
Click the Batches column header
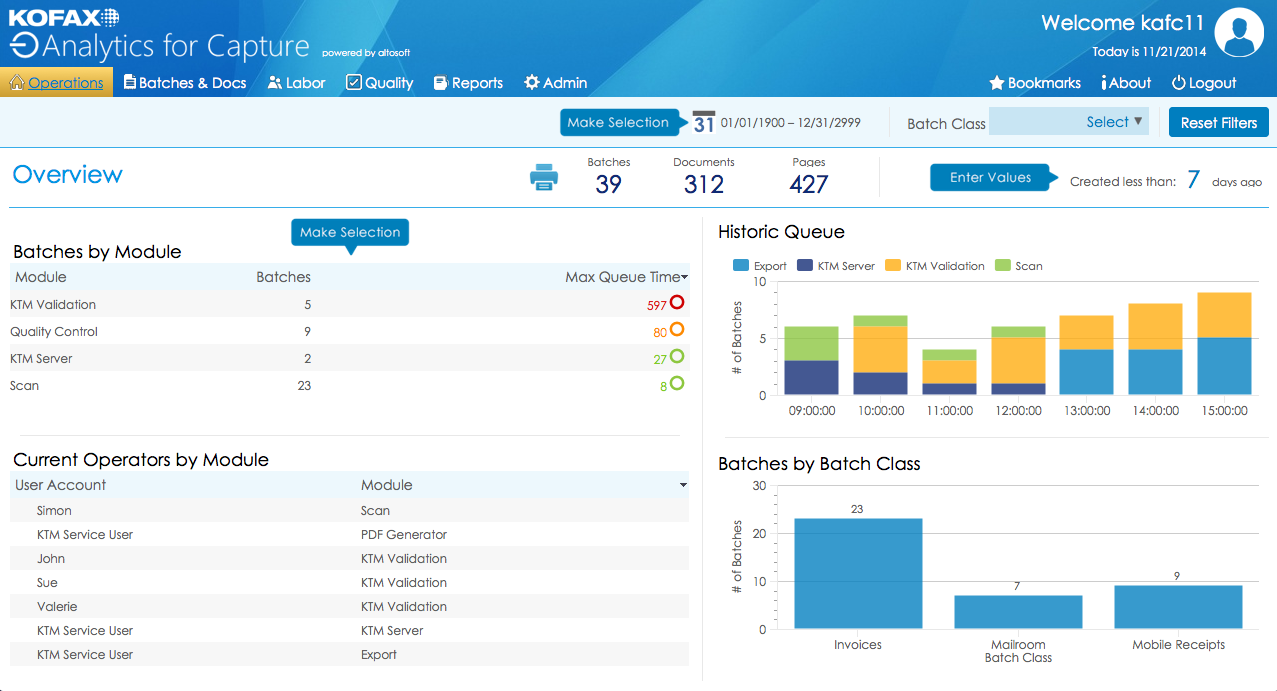click(x=283, y=277)
